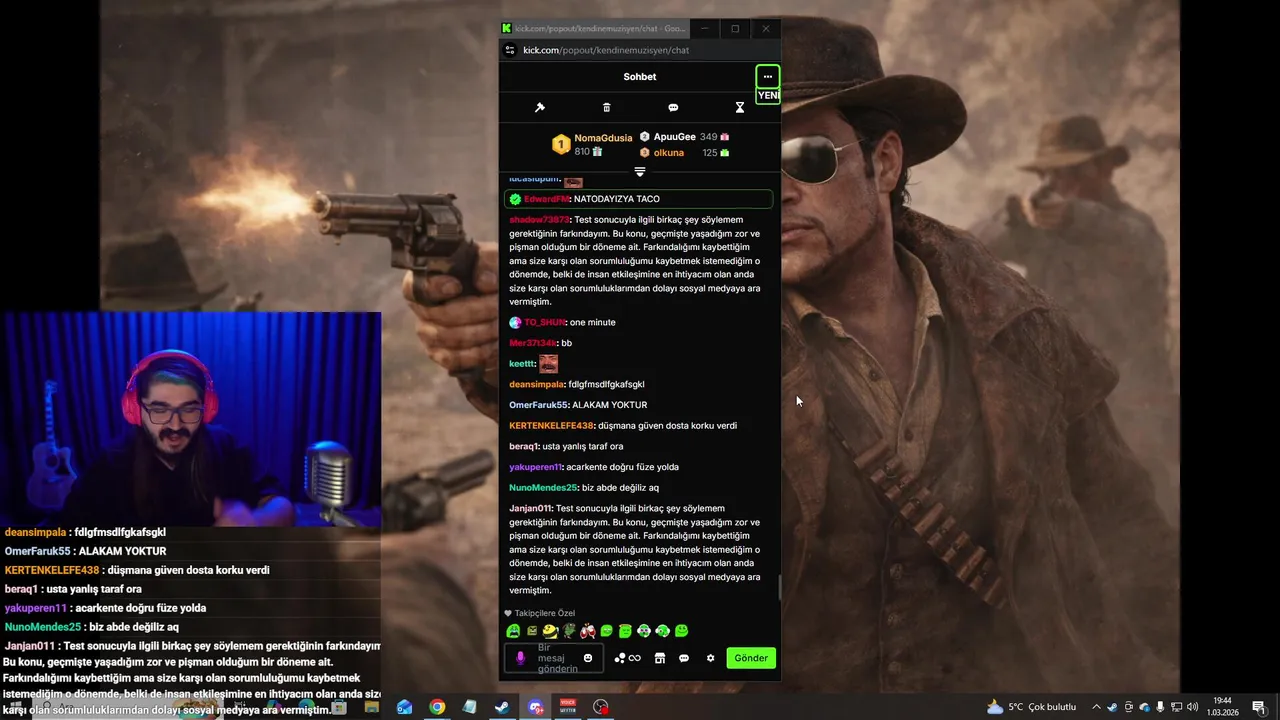1280x720 pixels.
Task: Click username beraq1 in popout chat
Action: (524, 447)
